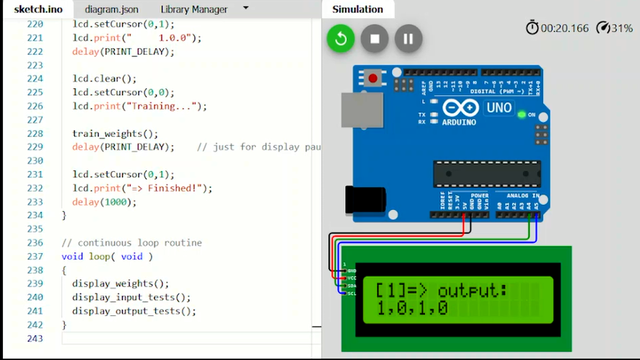
Task: Click the Arduino RX LED
Action: point(434,122)
